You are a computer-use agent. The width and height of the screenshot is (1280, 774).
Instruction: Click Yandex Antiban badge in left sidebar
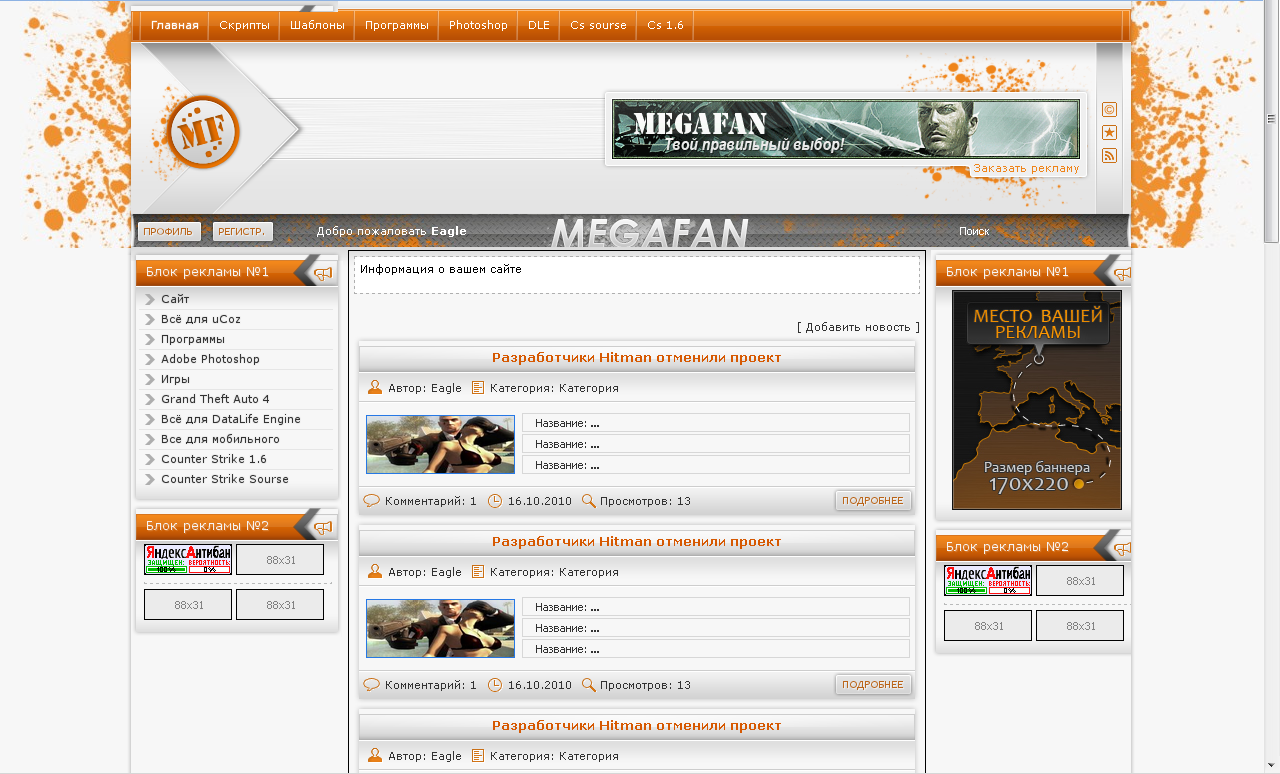(x=188, y=560)
